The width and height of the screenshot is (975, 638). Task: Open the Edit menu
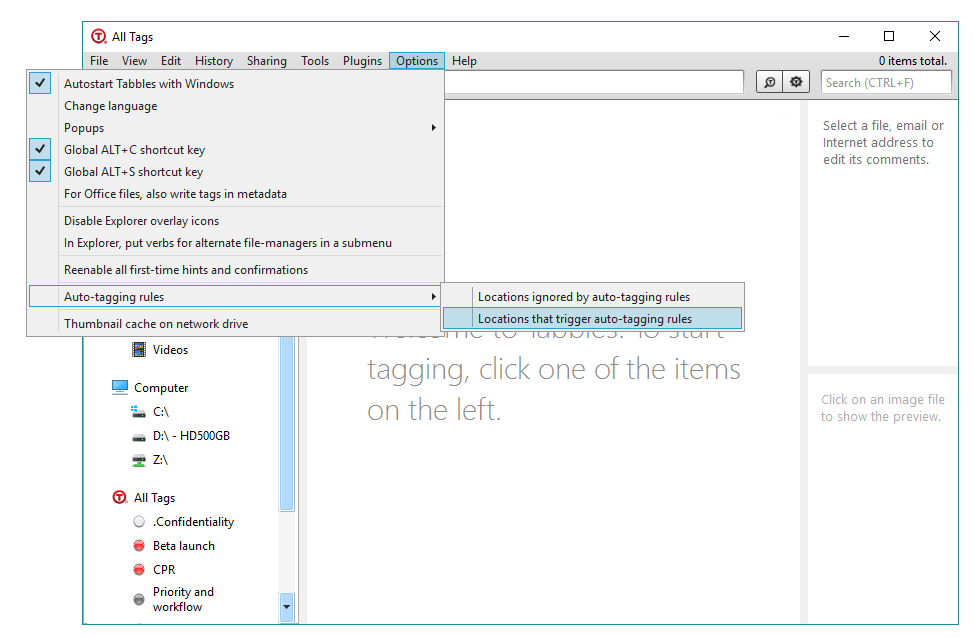click(x=171, y=61)
